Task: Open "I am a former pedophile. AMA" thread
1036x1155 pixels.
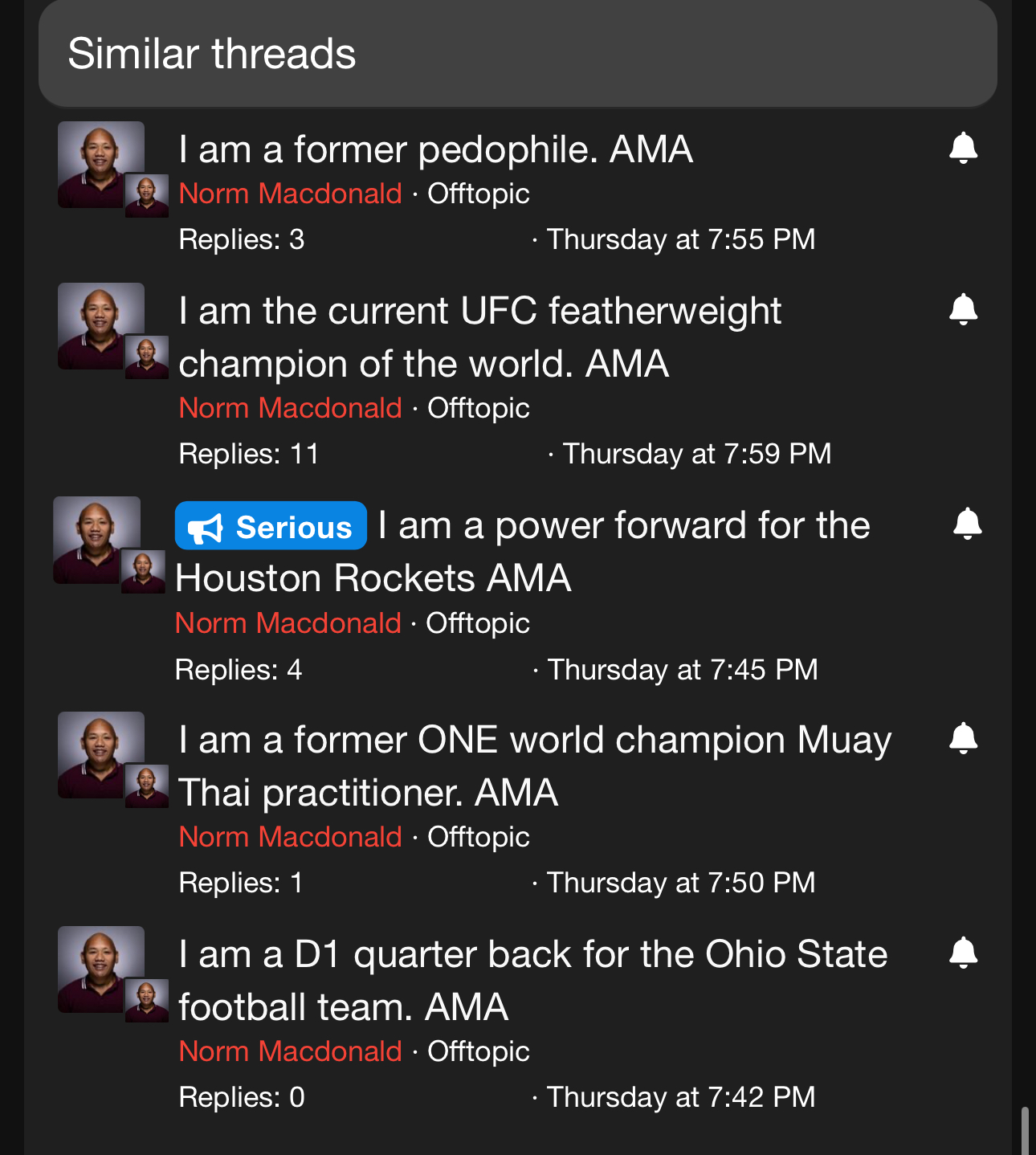Action: [x=435, y=150]
